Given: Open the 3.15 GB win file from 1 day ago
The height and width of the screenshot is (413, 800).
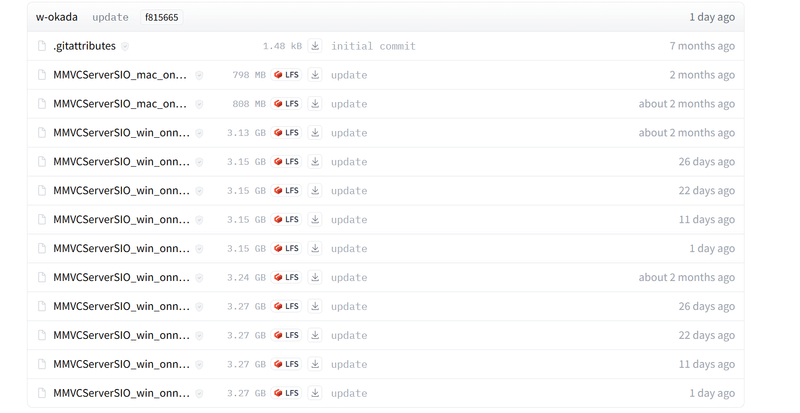Looking at the screenshot, I should [121, 249].
